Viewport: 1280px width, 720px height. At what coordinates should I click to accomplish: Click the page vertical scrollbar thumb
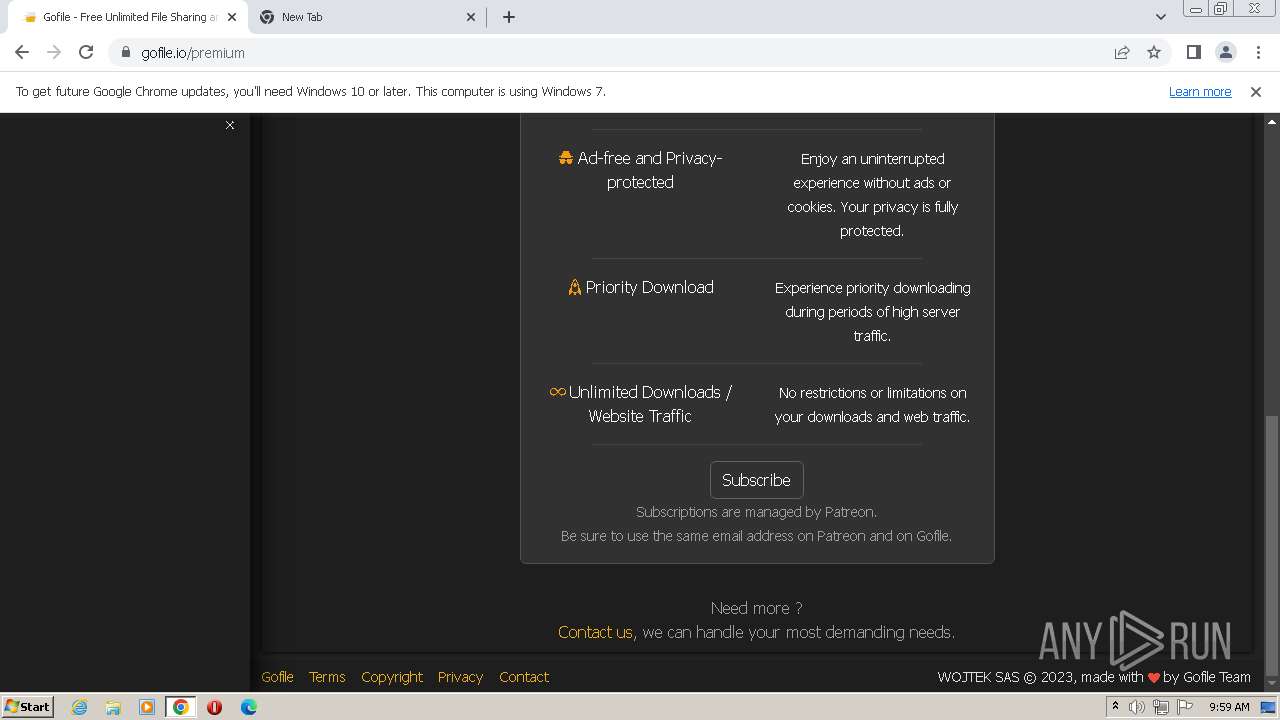[1271, 545]
